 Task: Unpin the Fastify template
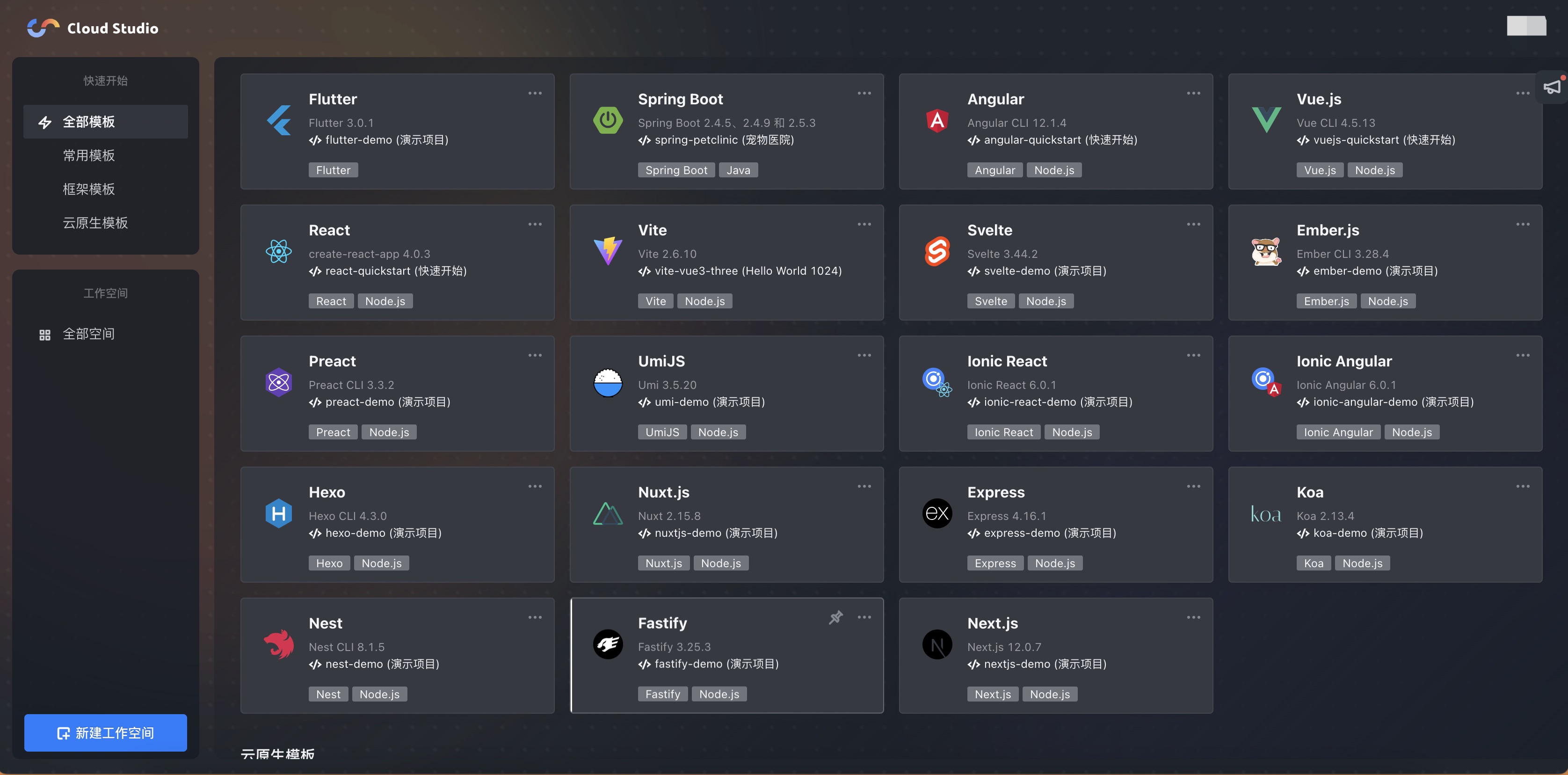pos(836,617)
